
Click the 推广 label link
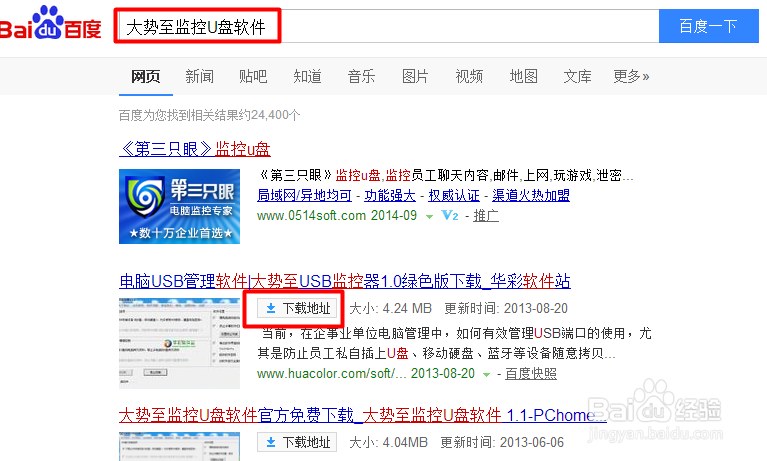(x=486, y=215)
